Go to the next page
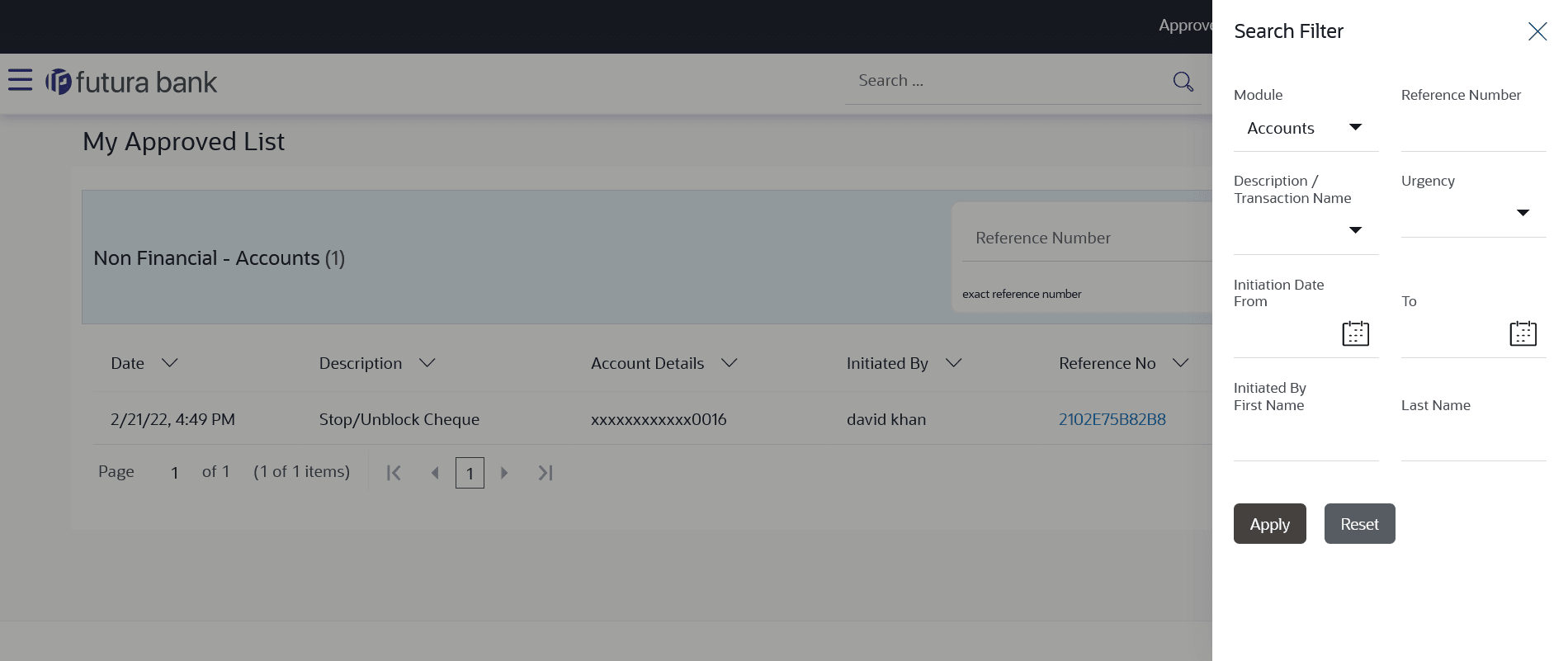This screenshot has width=1568, height=661. 504,473
